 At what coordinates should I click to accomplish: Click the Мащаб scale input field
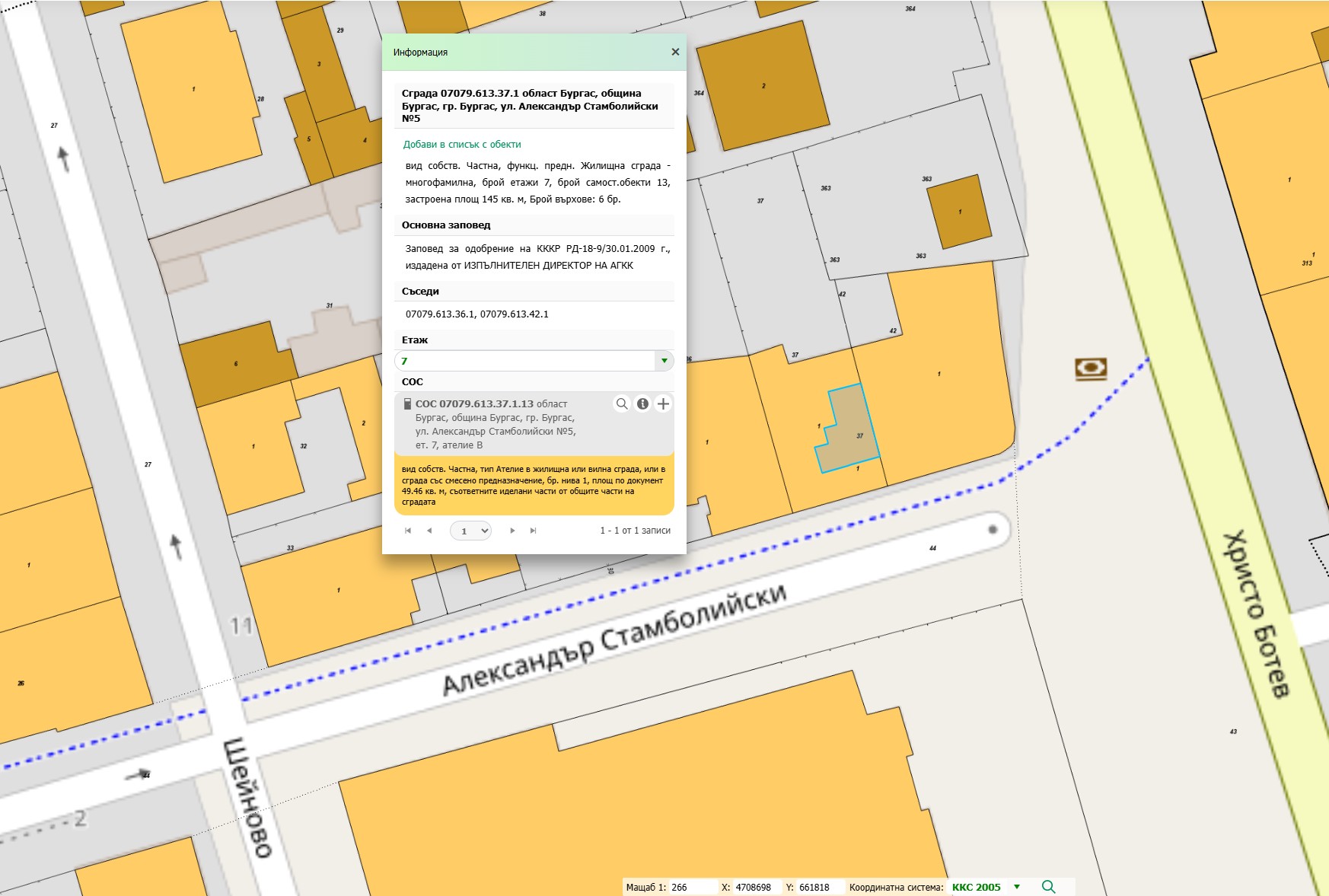pos(692,888)
